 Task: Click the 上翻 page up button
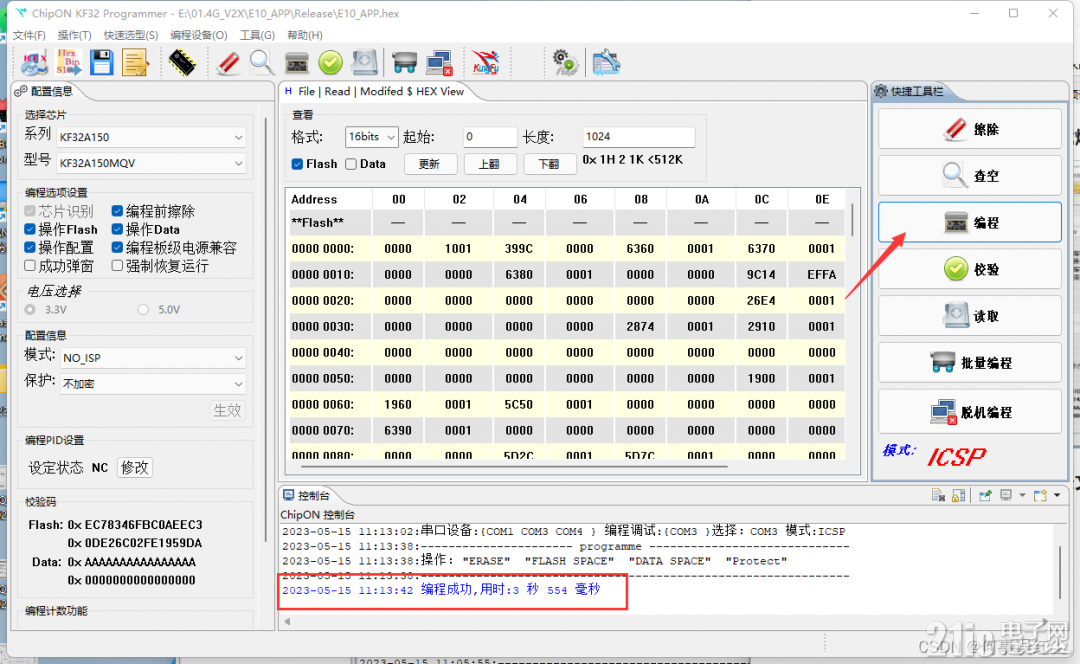(x=489, y=164)
